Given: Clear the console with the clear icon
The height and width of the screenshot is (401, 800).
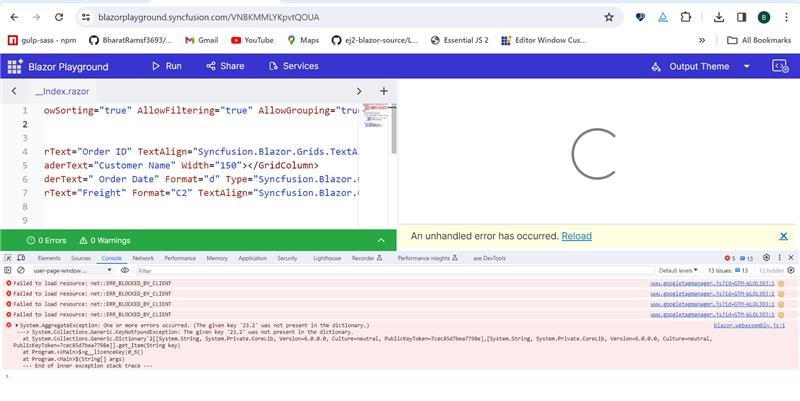Looking at the screenshot, I should pyautogui.click(x=22, y=270).
